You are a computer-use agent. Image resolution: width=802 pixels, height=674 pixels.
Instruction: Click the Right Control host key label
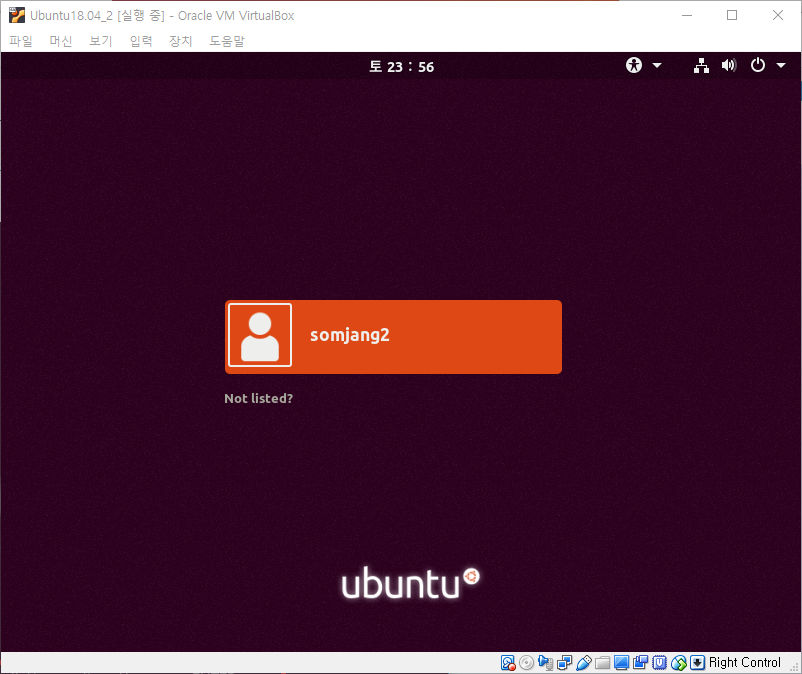(x=745, y=663)
